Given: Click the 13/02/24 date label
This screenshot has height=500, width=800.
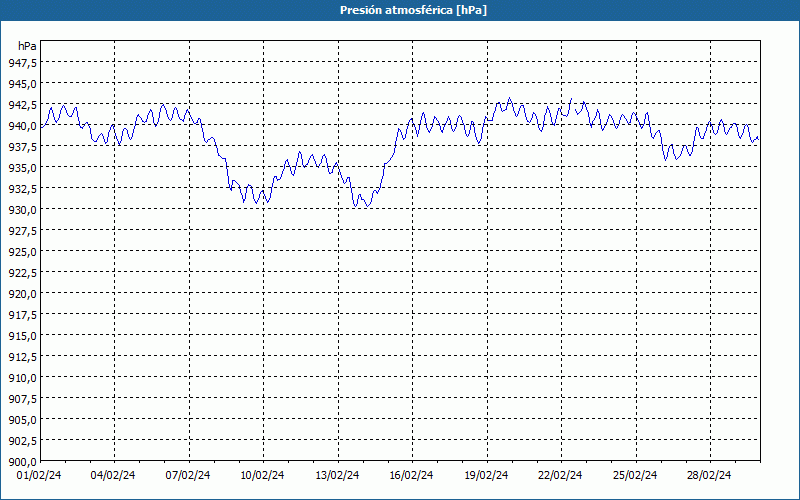Looking at the screenshot, I should pyautogui.click(x=336, y=475).
